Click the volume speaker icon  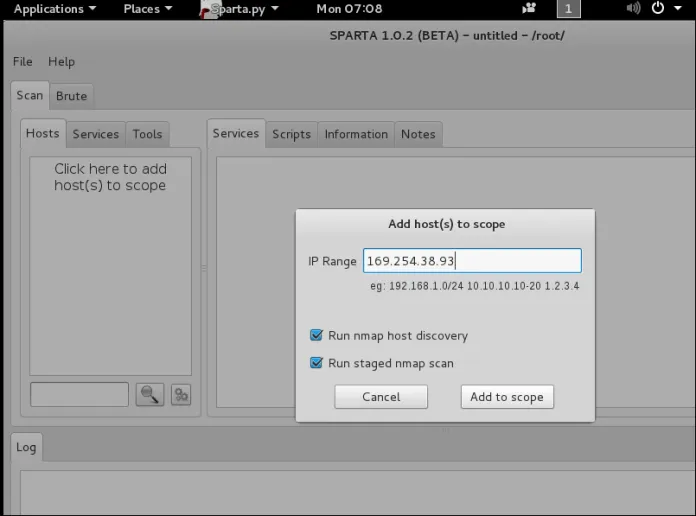coord(633,9)
